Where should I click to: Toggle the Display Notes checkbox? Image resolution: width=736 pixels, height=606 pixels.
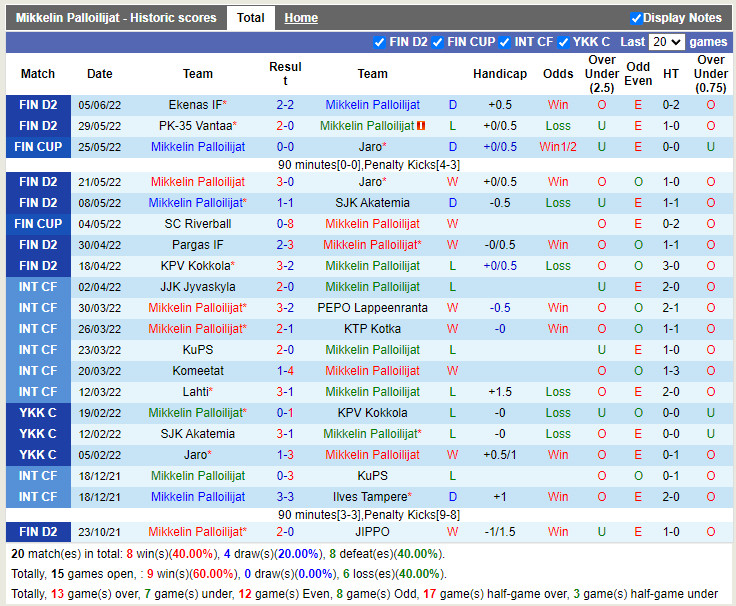tap(636, 18)
